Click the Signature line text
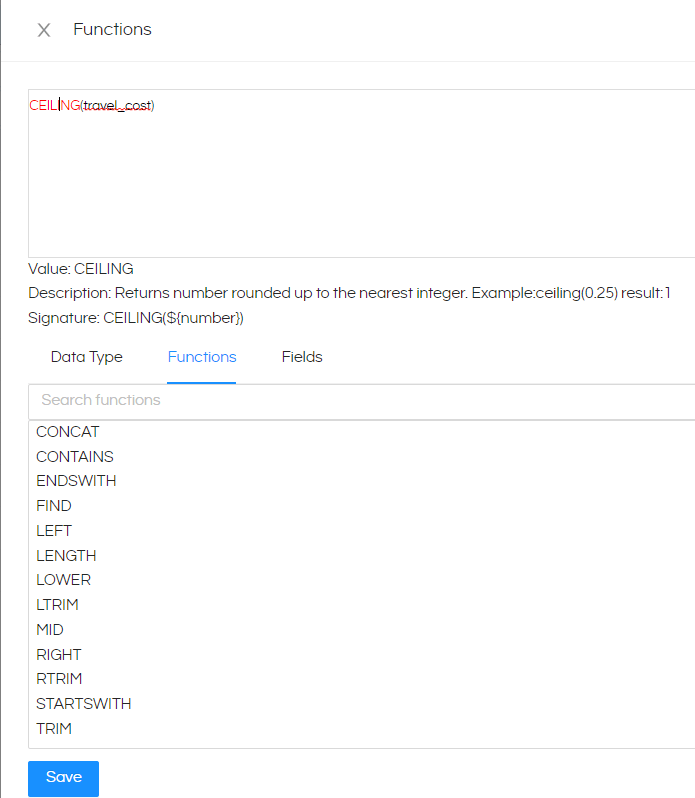Viewport: 695px width, 798px height. point(136,318)
